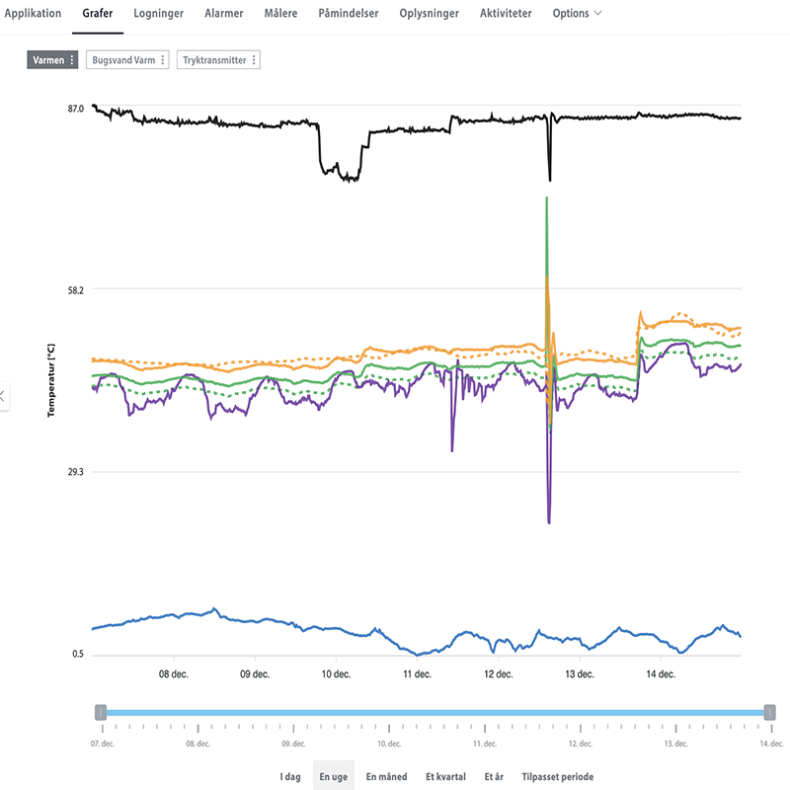Show the Aktiviteter tab
The height and width of the screenshot is (790, 790).
coord(505,14)
